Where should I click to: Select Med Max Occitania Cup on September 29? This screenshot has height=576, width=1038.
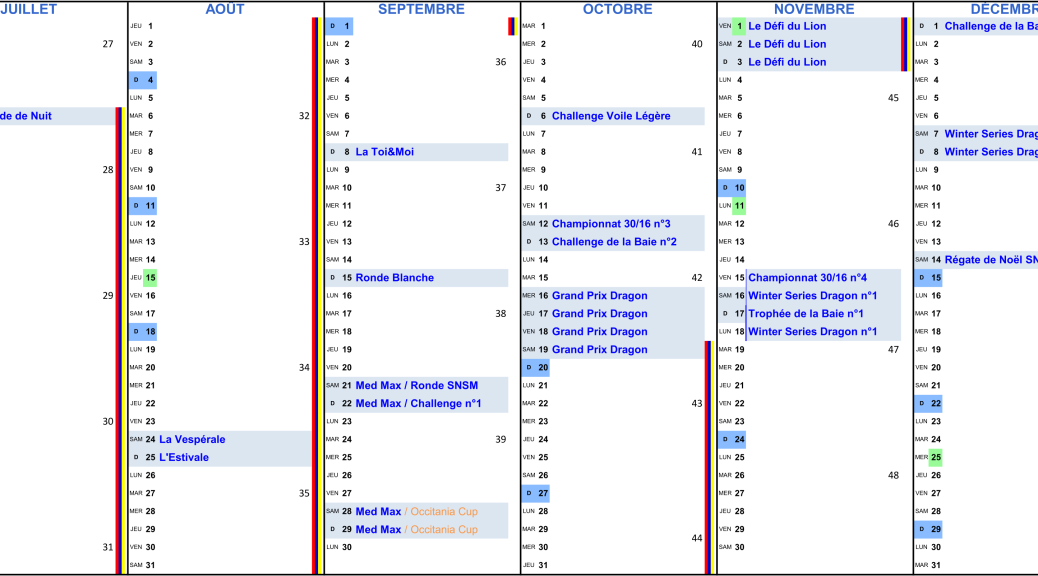tap(416, 530)
